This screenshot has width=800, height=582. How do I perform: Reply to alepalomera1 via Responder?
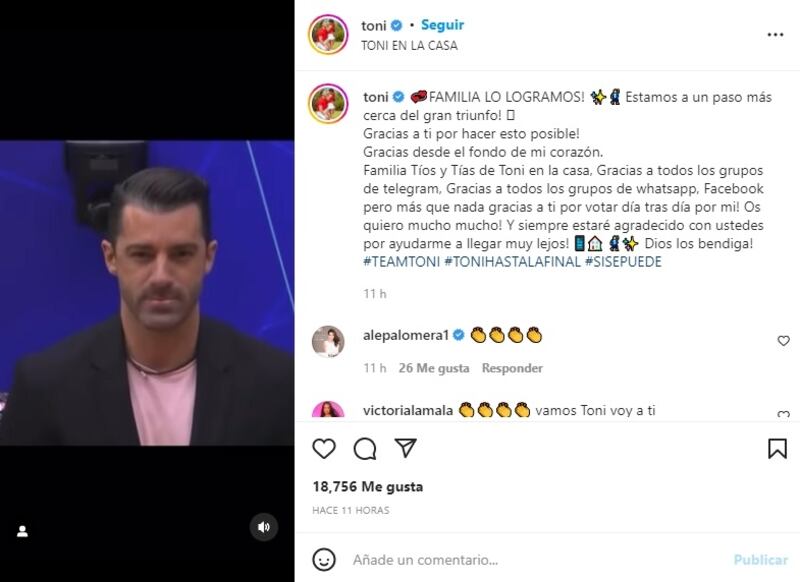512,368
